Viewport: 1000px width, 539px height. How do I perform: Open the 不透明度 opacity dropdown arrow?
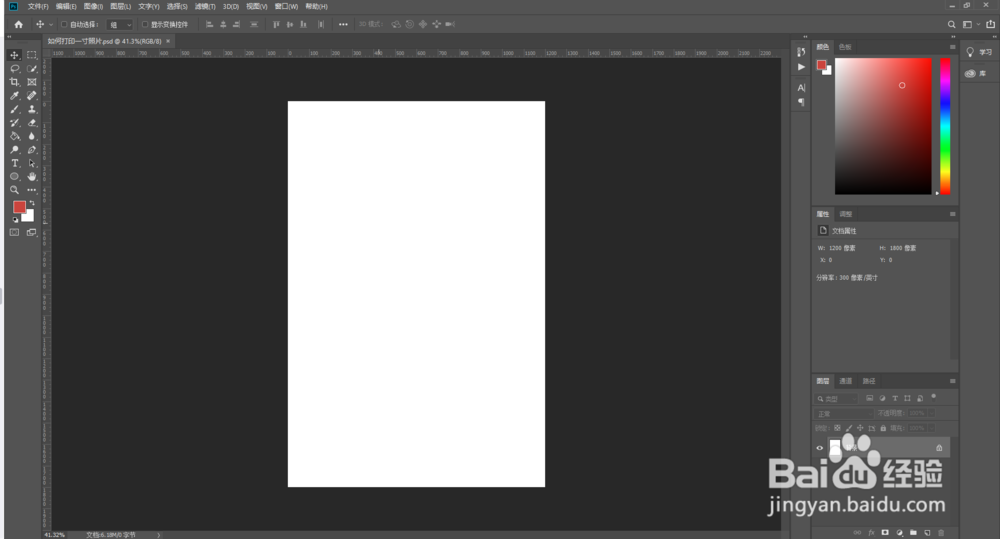[x=930, y=413]
